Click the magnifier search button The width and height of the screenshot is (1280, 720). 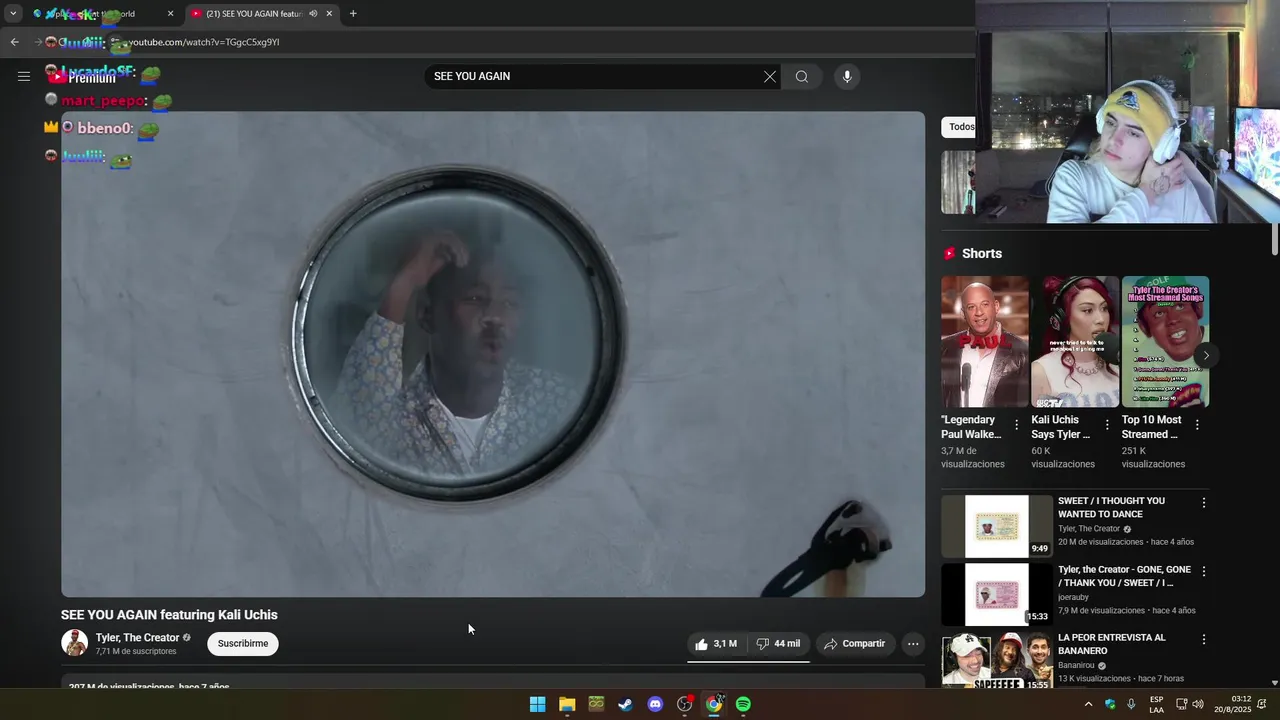(x=802, y=77)
